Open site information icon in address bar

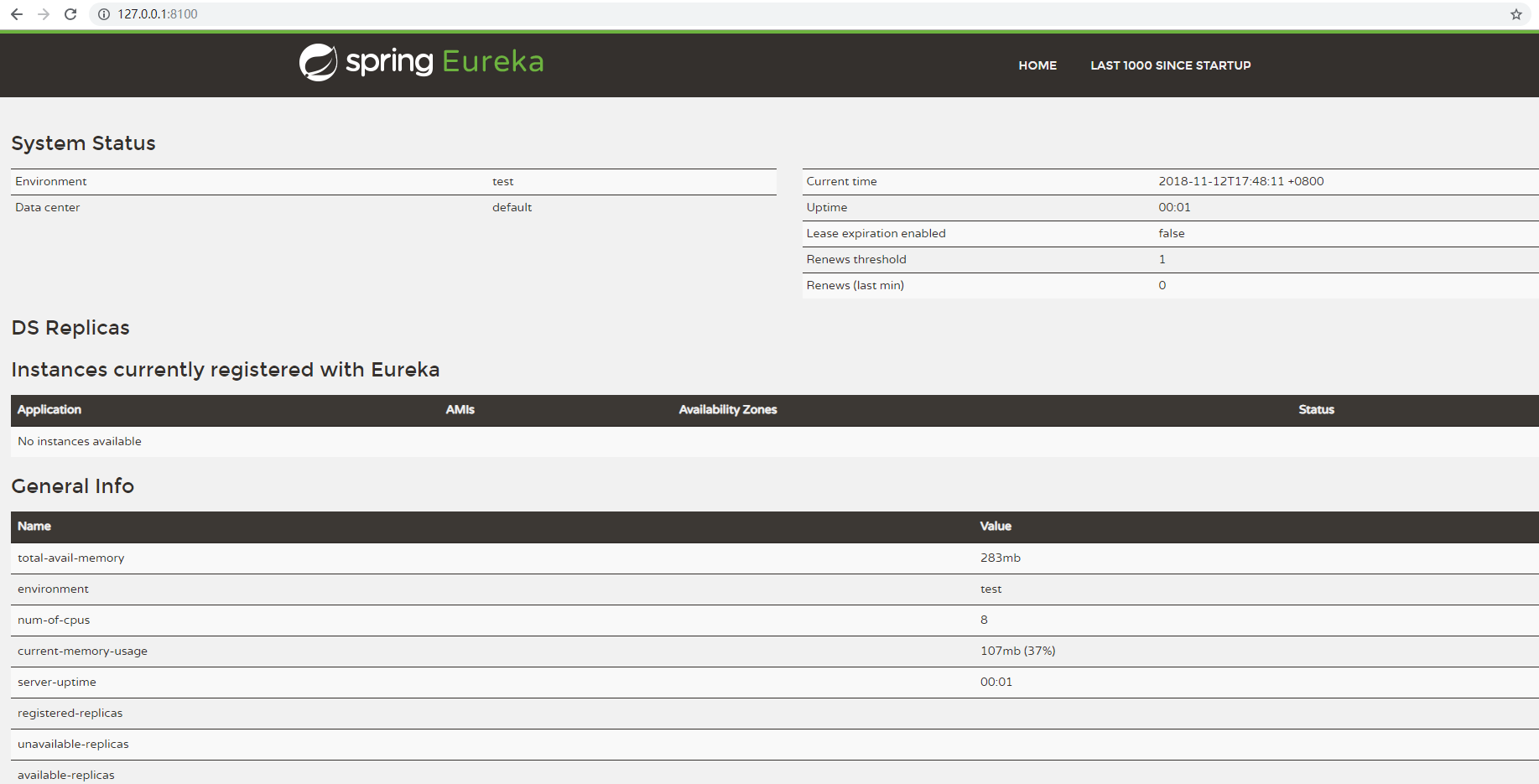[104, 14]
